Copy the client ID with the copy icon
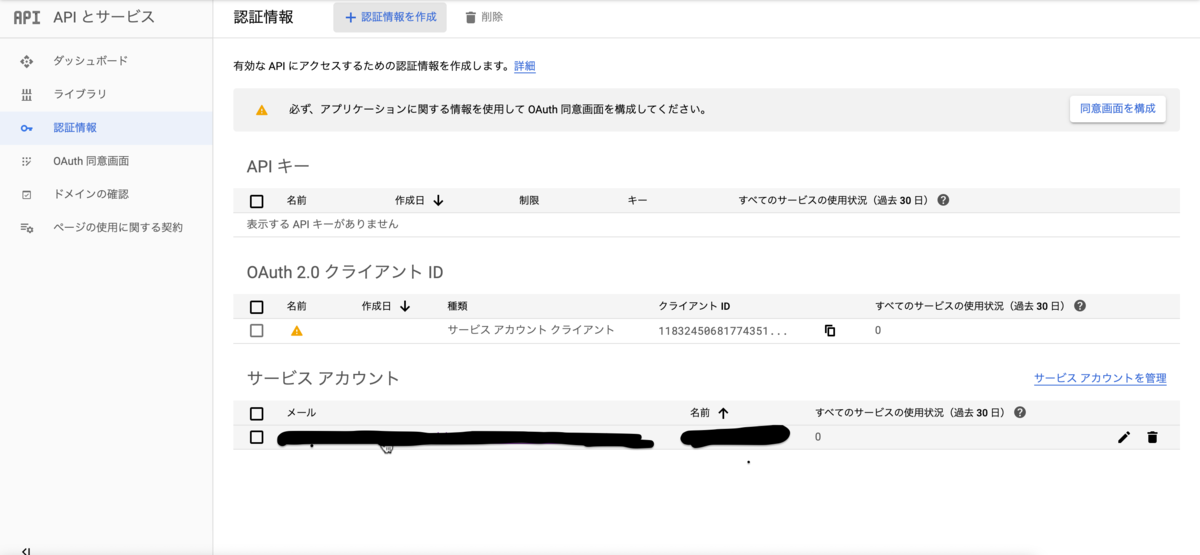Image resolution: width=1200 pixels, height=555 pixels. [830, 330]
